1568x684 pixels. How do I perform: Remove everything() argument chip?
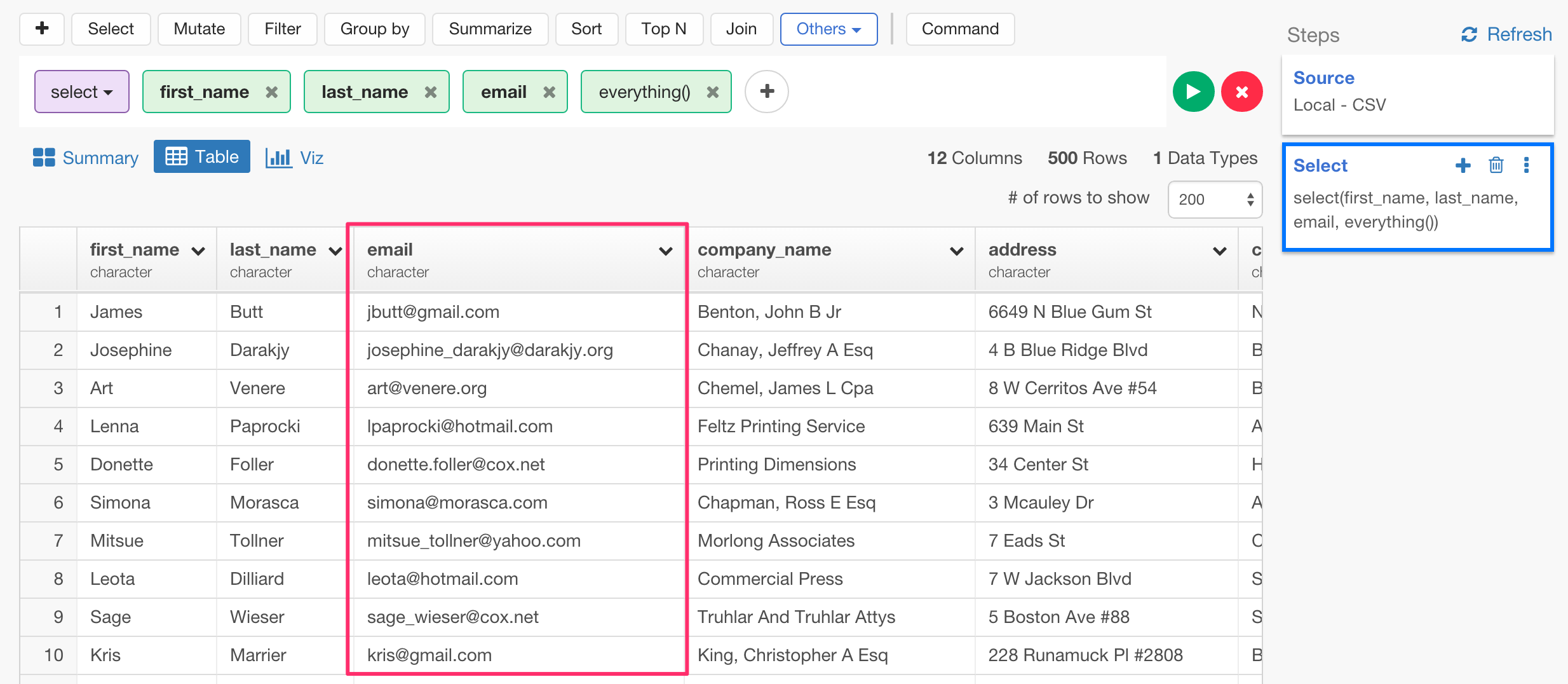click(713, 92)
